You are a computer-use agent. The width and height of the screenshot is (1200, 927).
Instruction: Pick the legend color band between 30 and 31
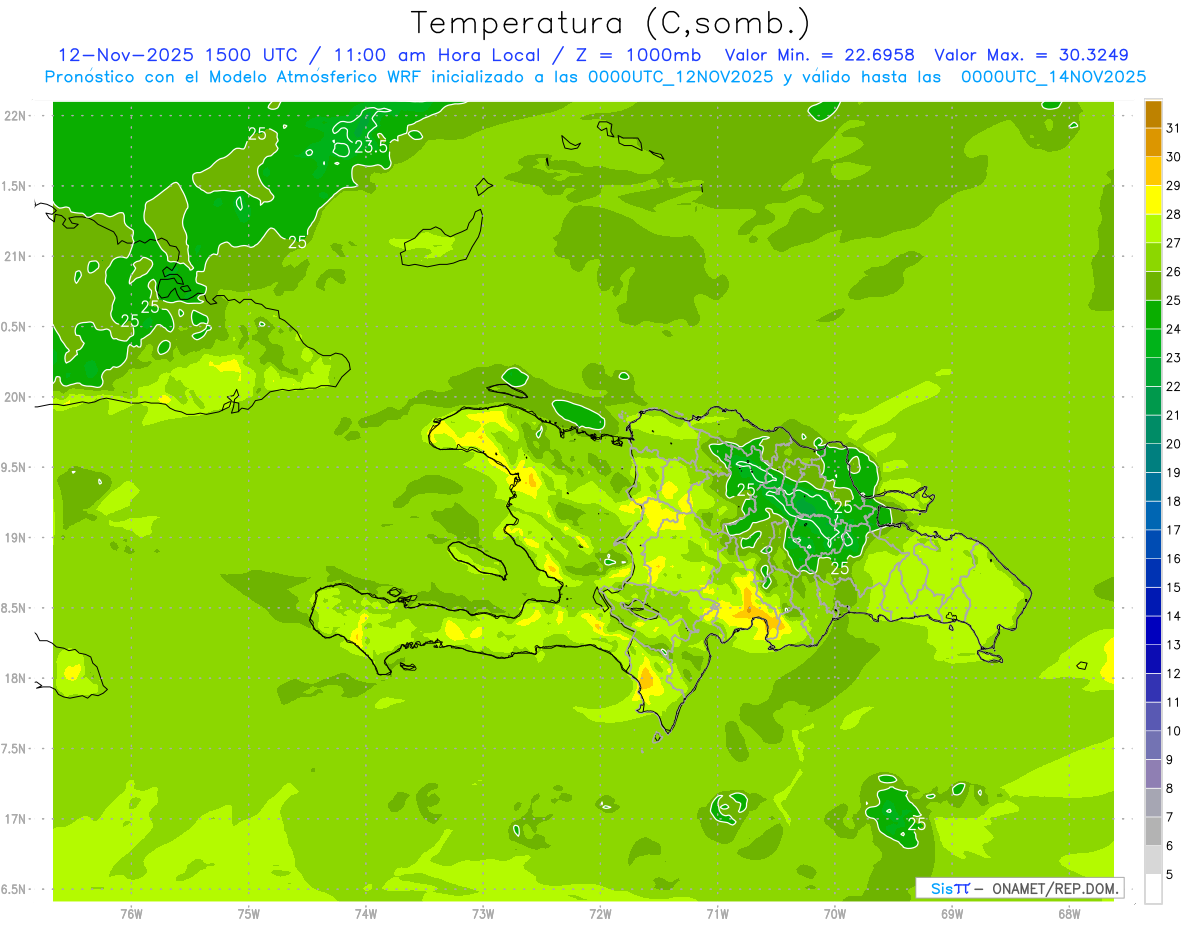pyautogui.click(x=1153, y=143)
